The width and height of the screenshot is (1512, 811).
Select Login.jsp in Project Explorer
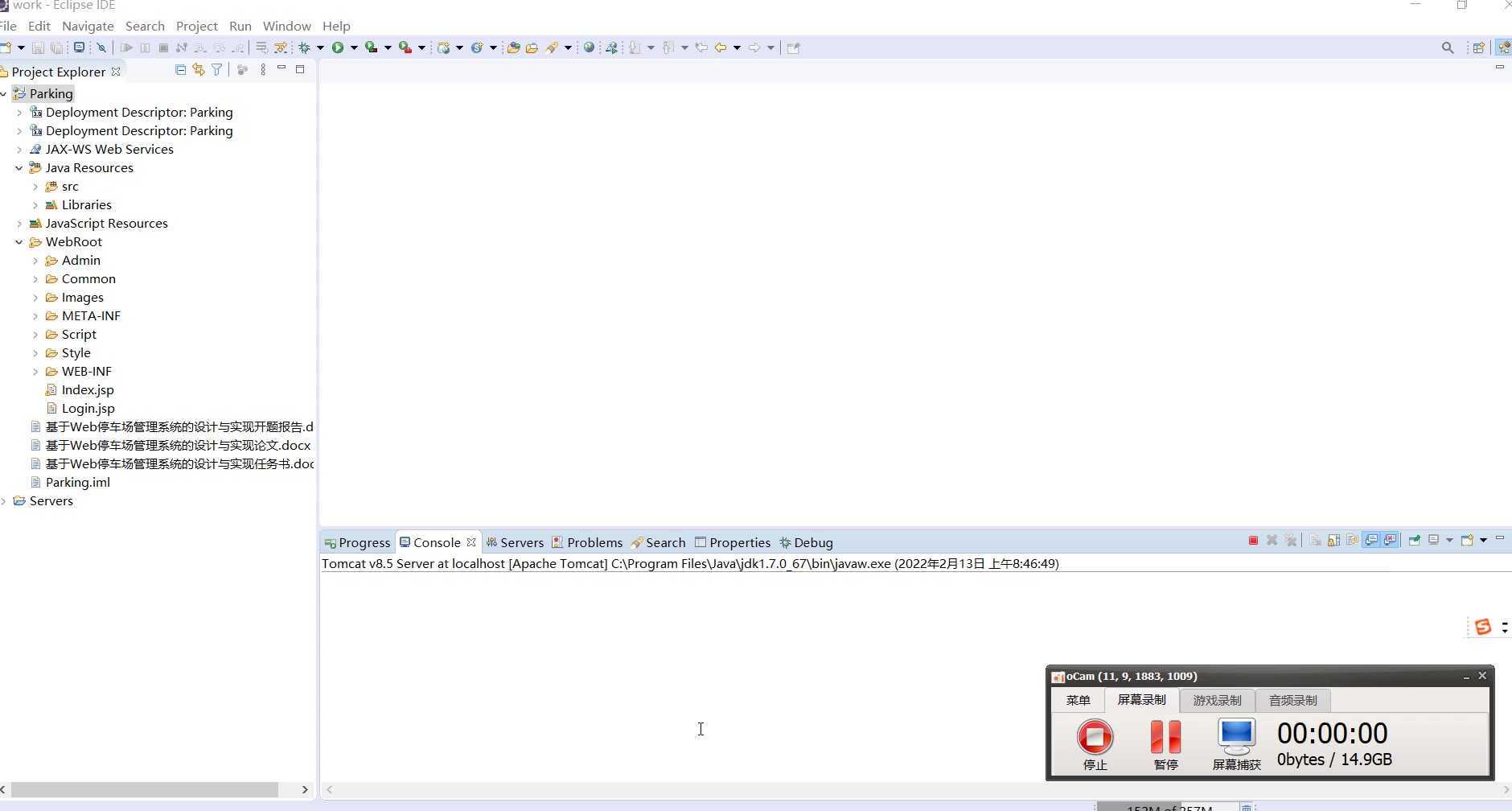80,409
